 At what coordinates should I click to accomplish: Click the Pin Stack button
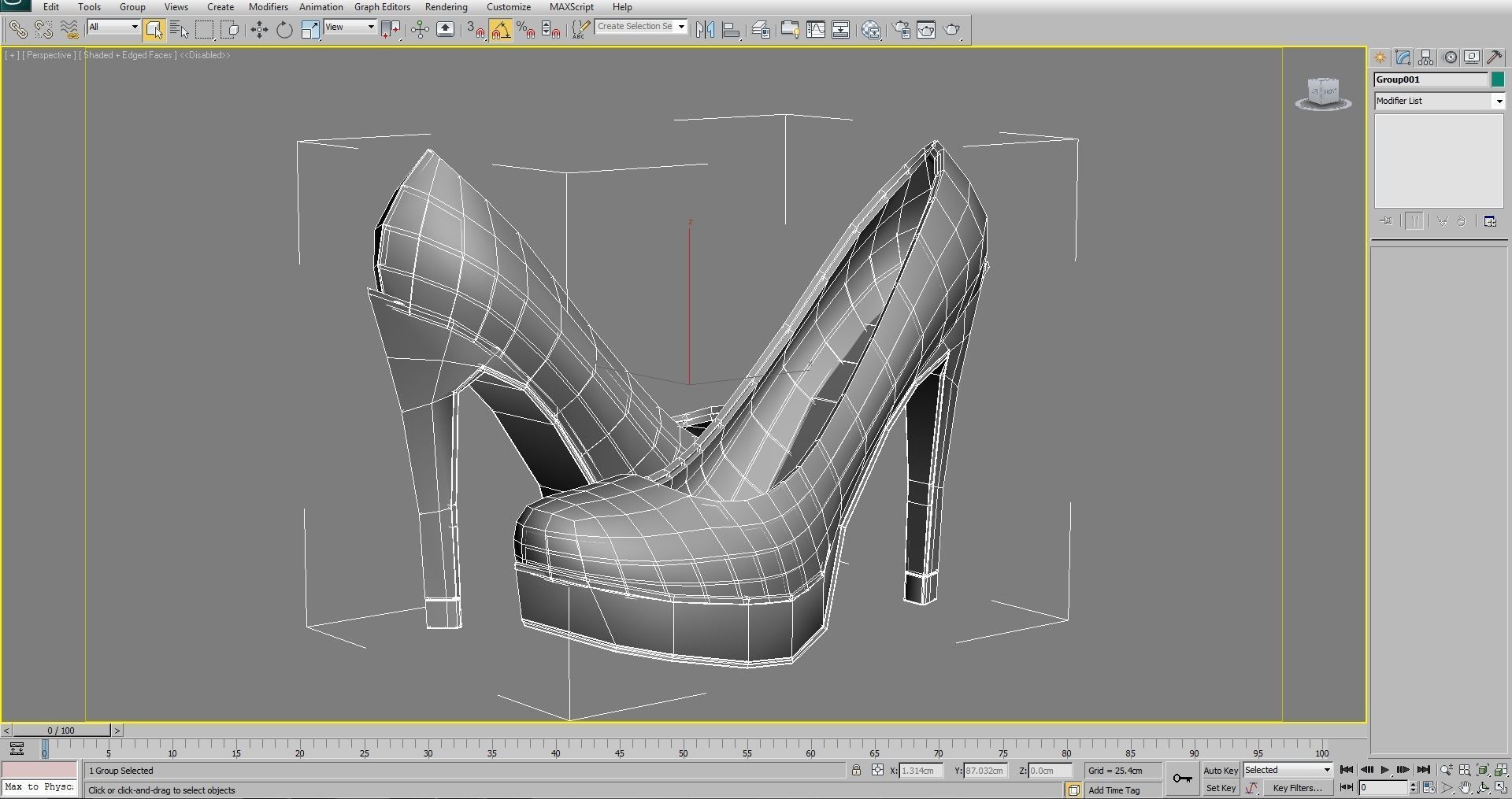(1386, 222)
